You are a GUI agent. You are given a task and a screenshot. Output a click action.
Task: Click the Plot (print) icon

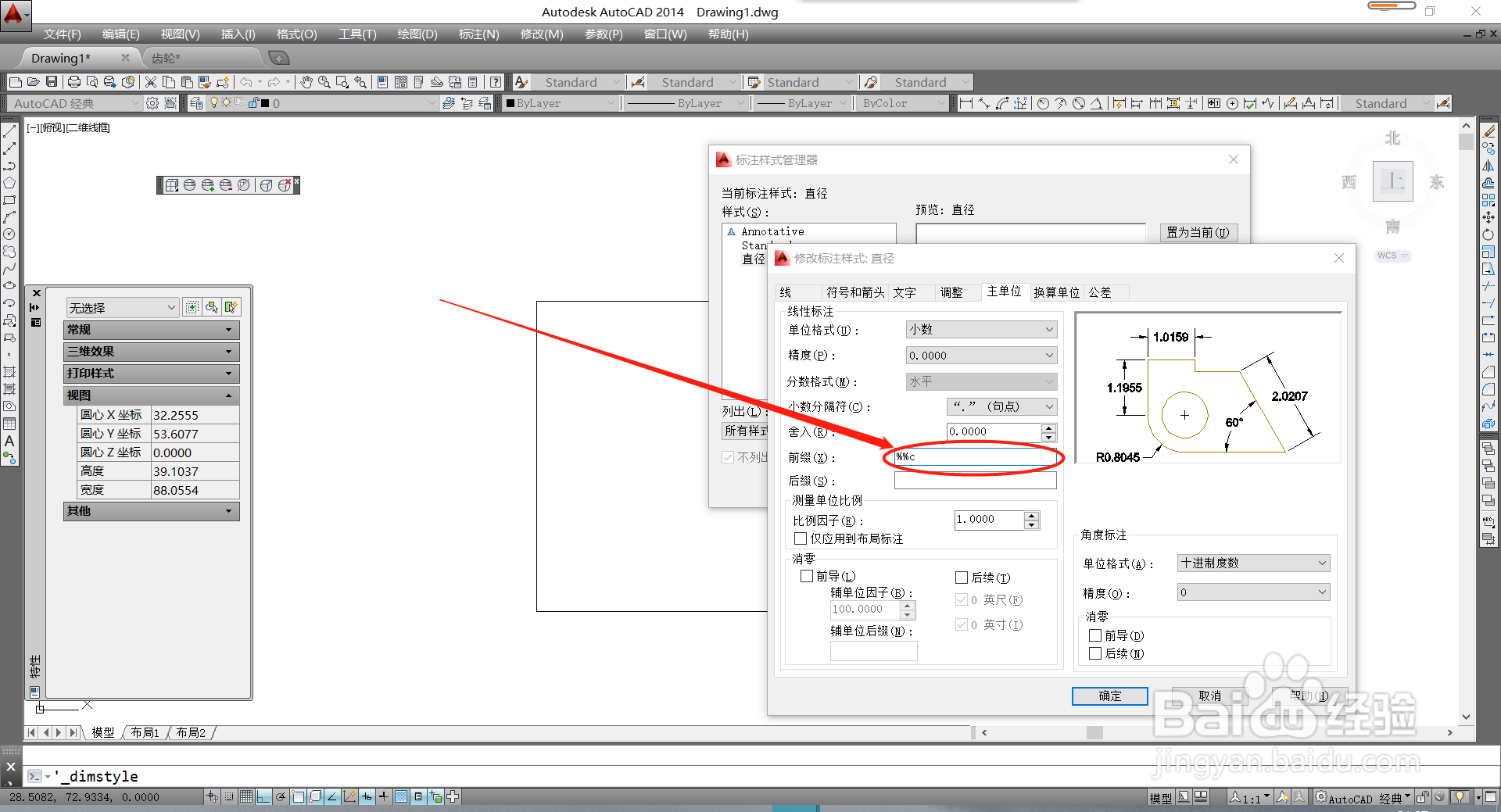tap(74, 82)
